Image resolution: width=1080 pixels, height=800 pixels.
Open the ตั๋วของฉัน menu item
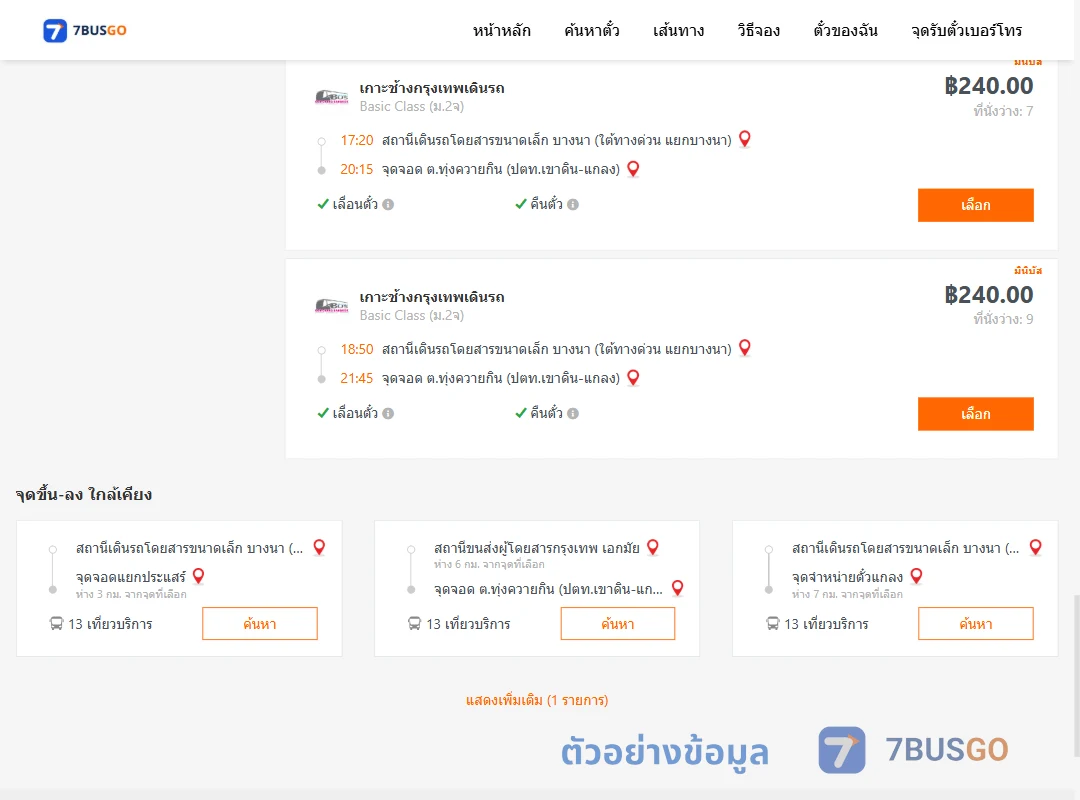tap(845, 30)
